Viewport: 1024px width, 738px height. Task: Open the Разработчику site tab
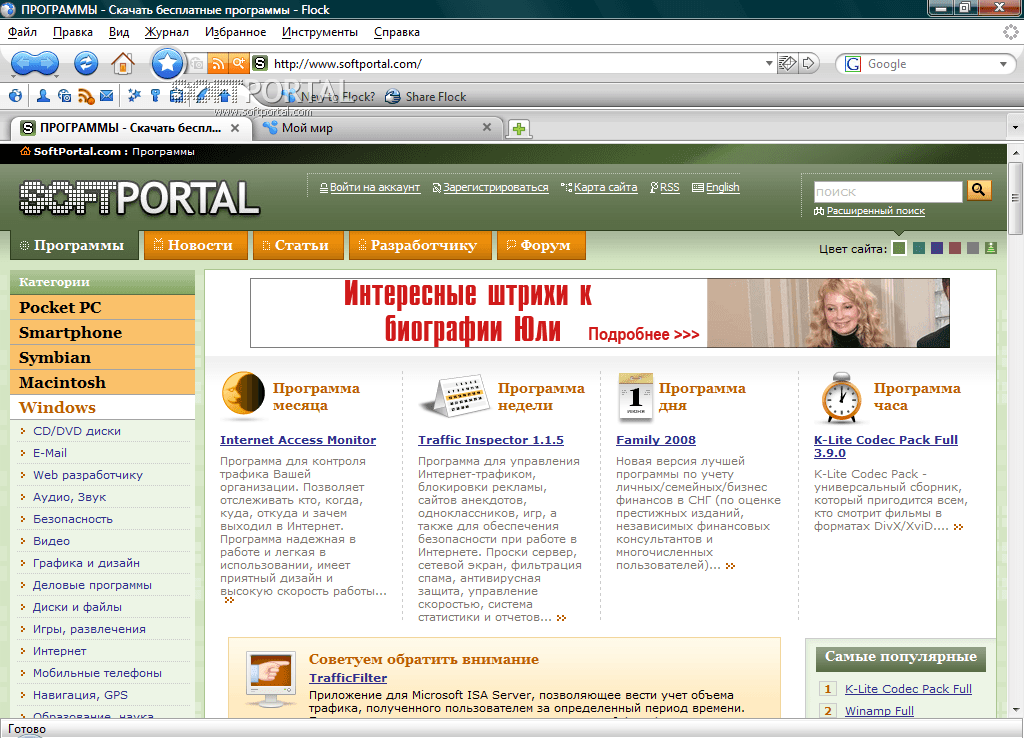coord(419,246)
